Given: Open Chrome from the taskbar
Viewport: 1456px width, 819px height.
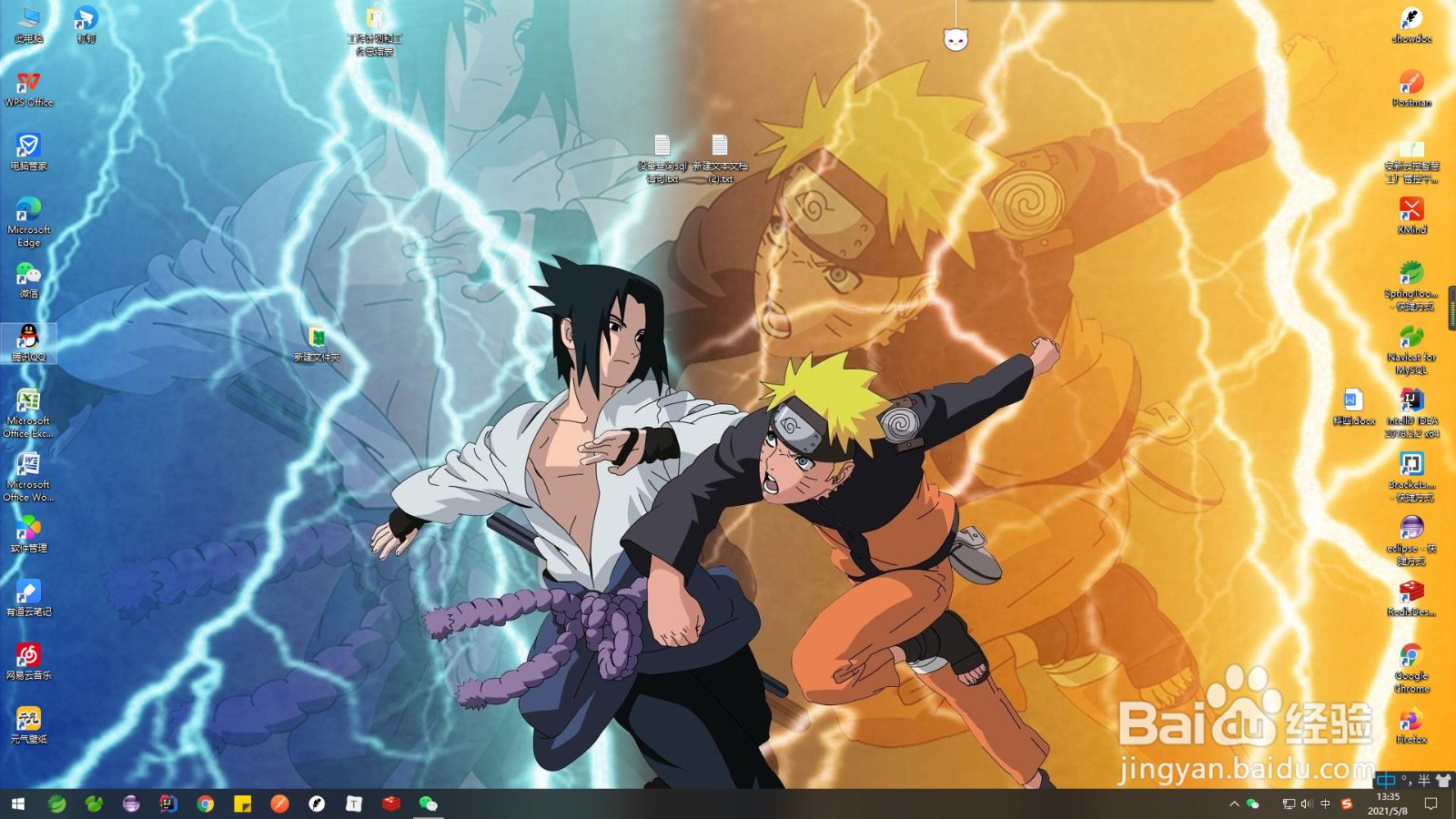Looking at the screenshot, I should 206,804.
